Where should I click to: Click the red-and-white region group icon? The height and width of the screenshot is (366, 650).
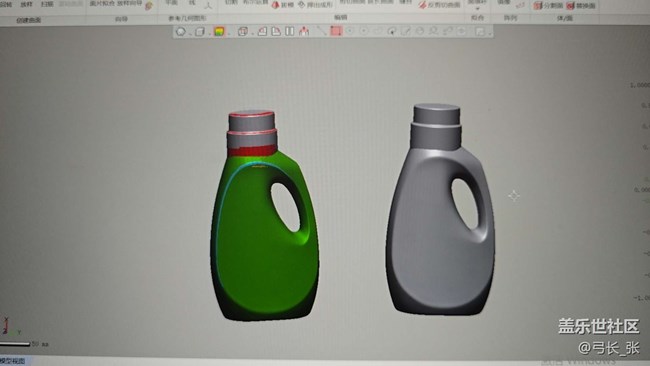tap(304, 31)
